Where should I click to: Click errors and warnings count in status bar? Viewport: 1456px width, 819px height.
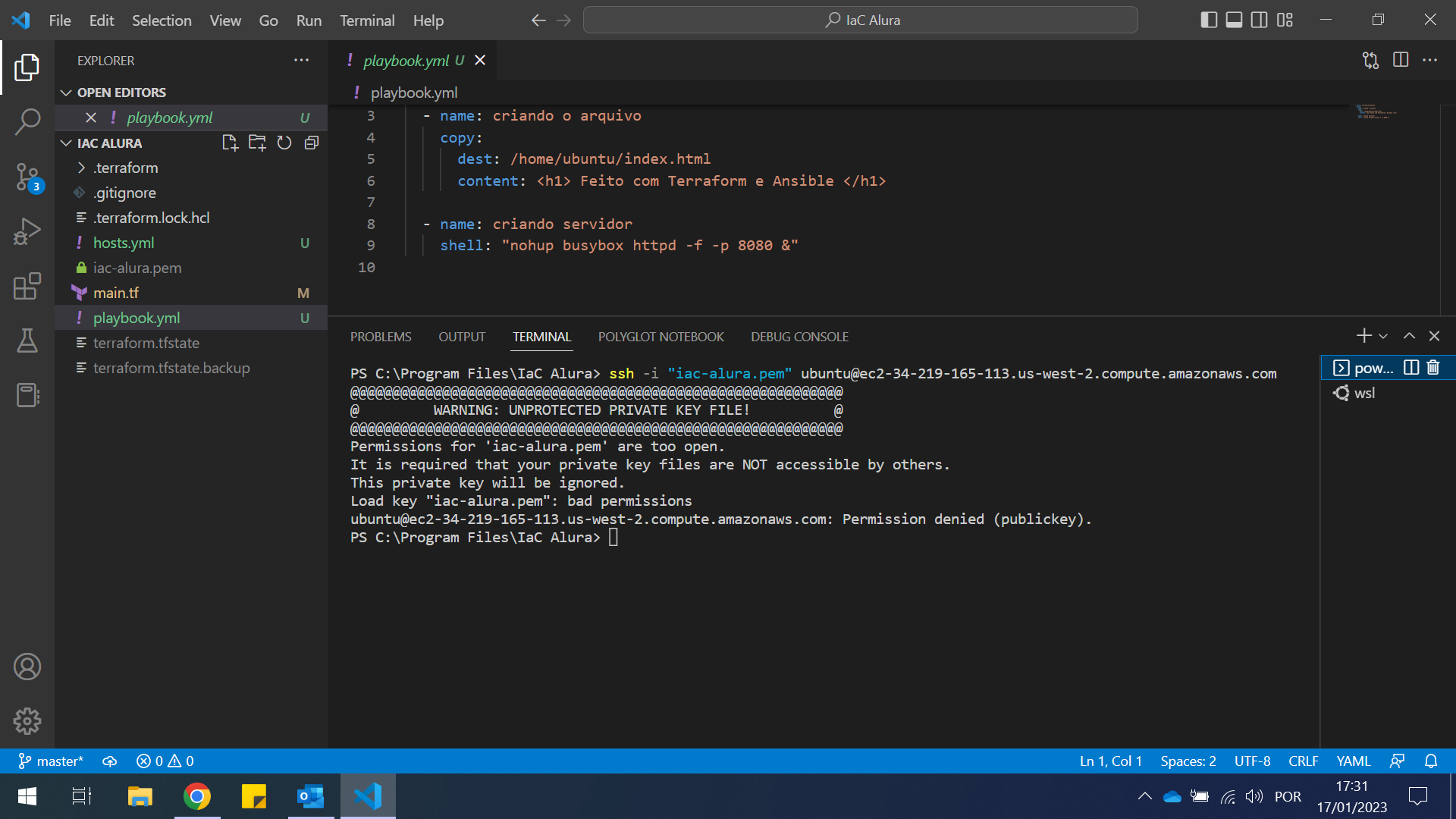point(165,761)
